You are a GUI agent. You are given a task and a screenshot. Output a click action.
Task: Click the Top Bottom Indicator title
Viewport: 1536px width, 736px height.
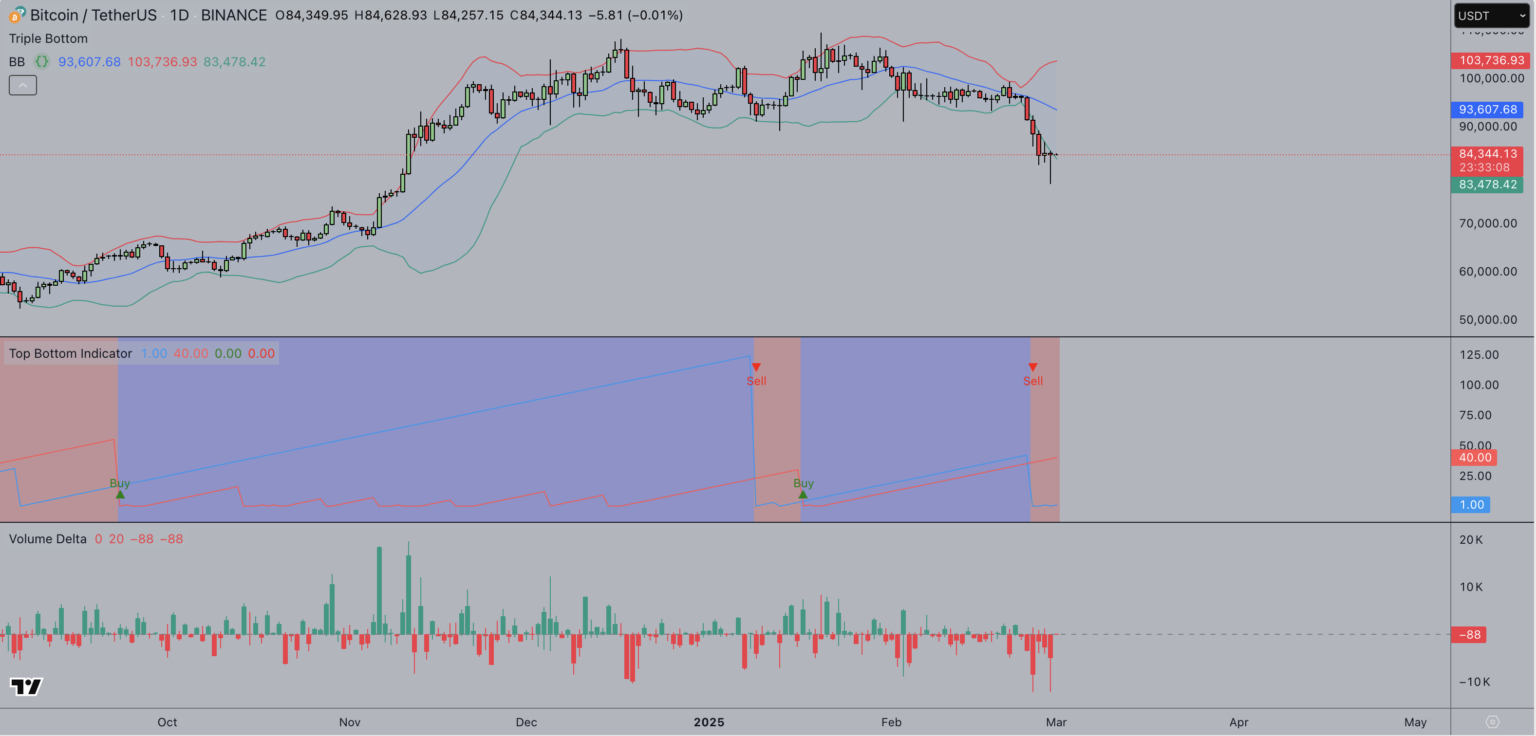(70, 353)
